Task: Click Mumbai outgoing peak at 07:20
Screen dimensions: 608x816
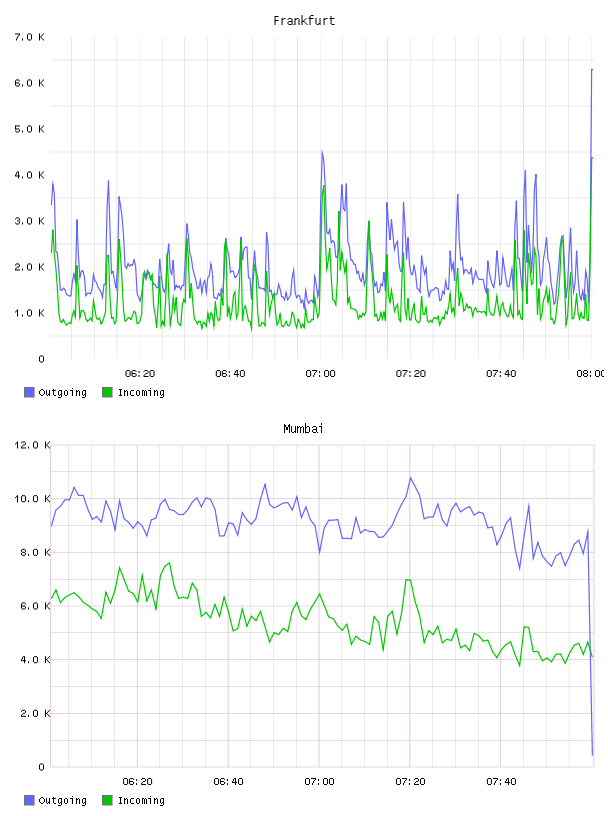Action: (410, 477)
